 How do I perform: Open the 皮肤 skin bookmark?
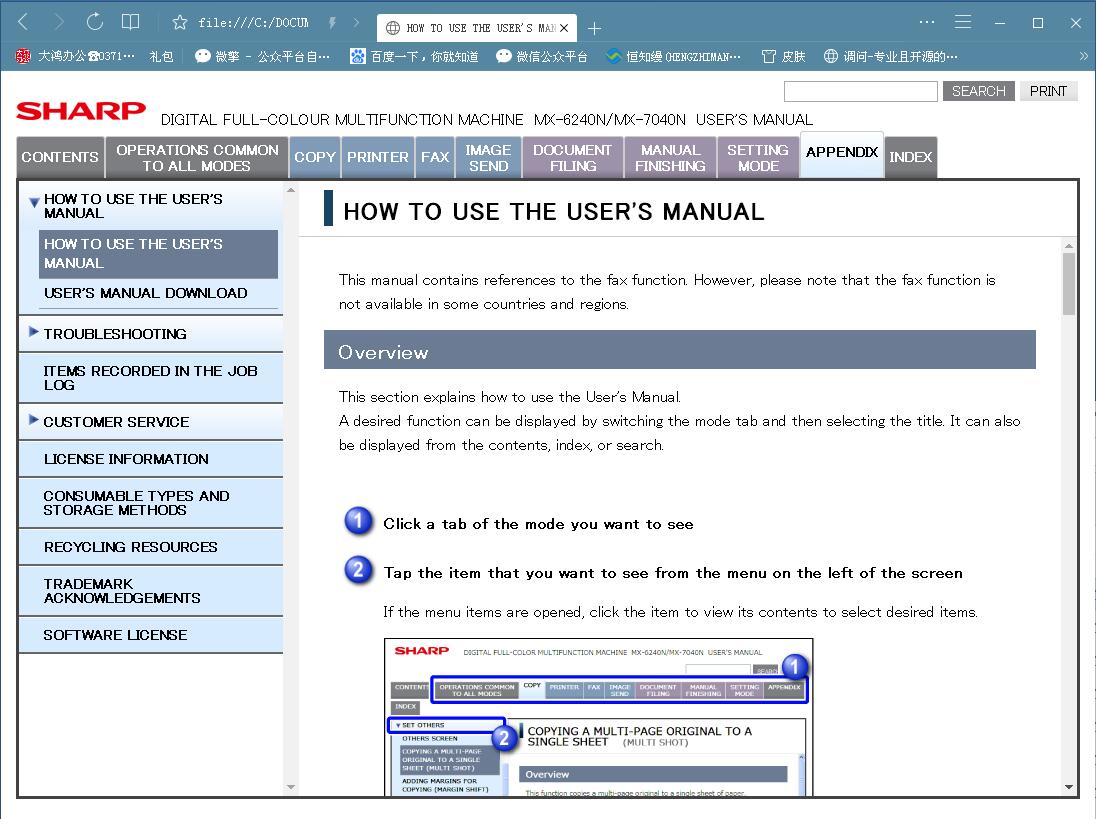click(784, 56)
